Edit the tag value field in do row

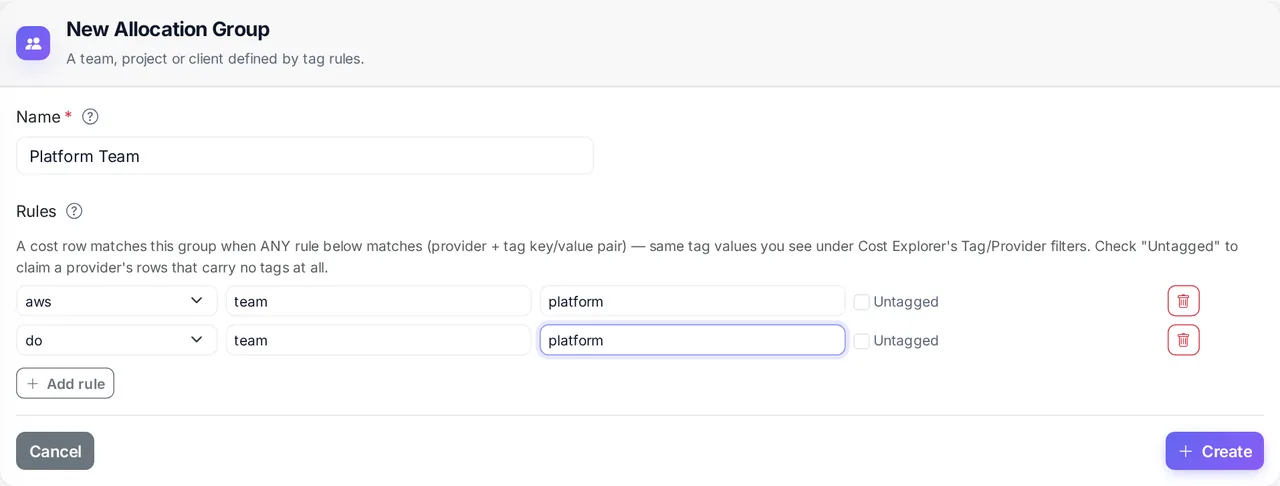692,340
